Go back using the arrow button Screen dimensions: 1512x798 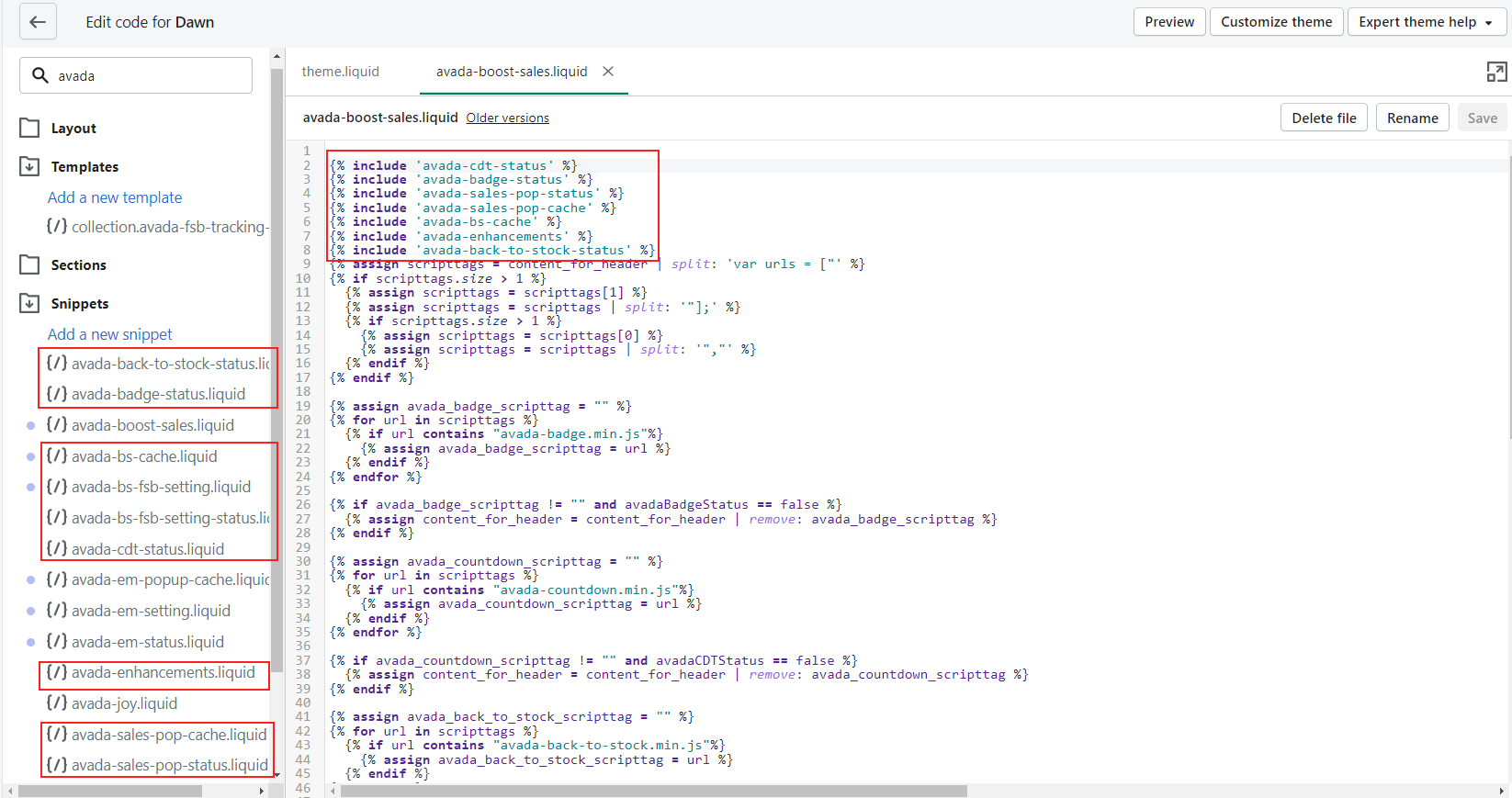pos(38,22)
